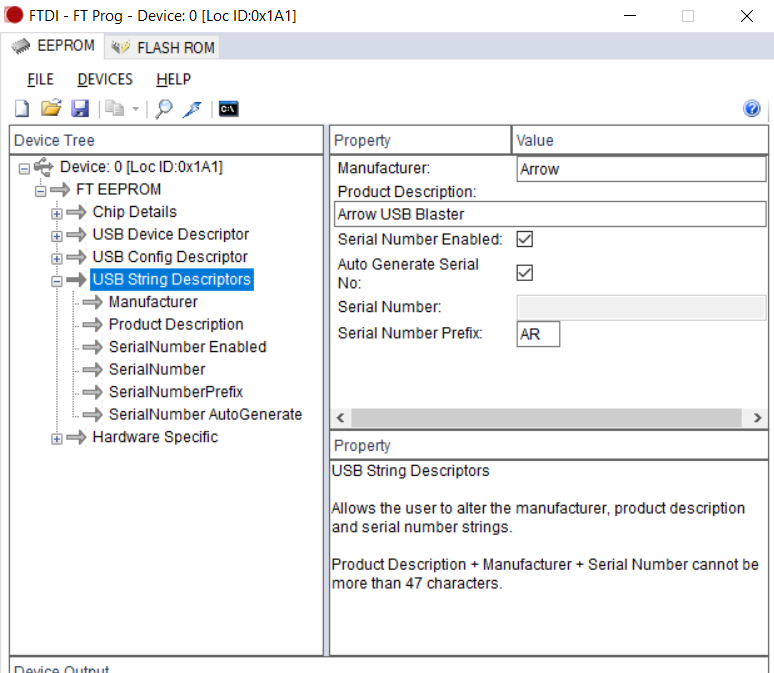Switch to the FLASH ROM tab
The image size is (774, 673).
(162, 47)
